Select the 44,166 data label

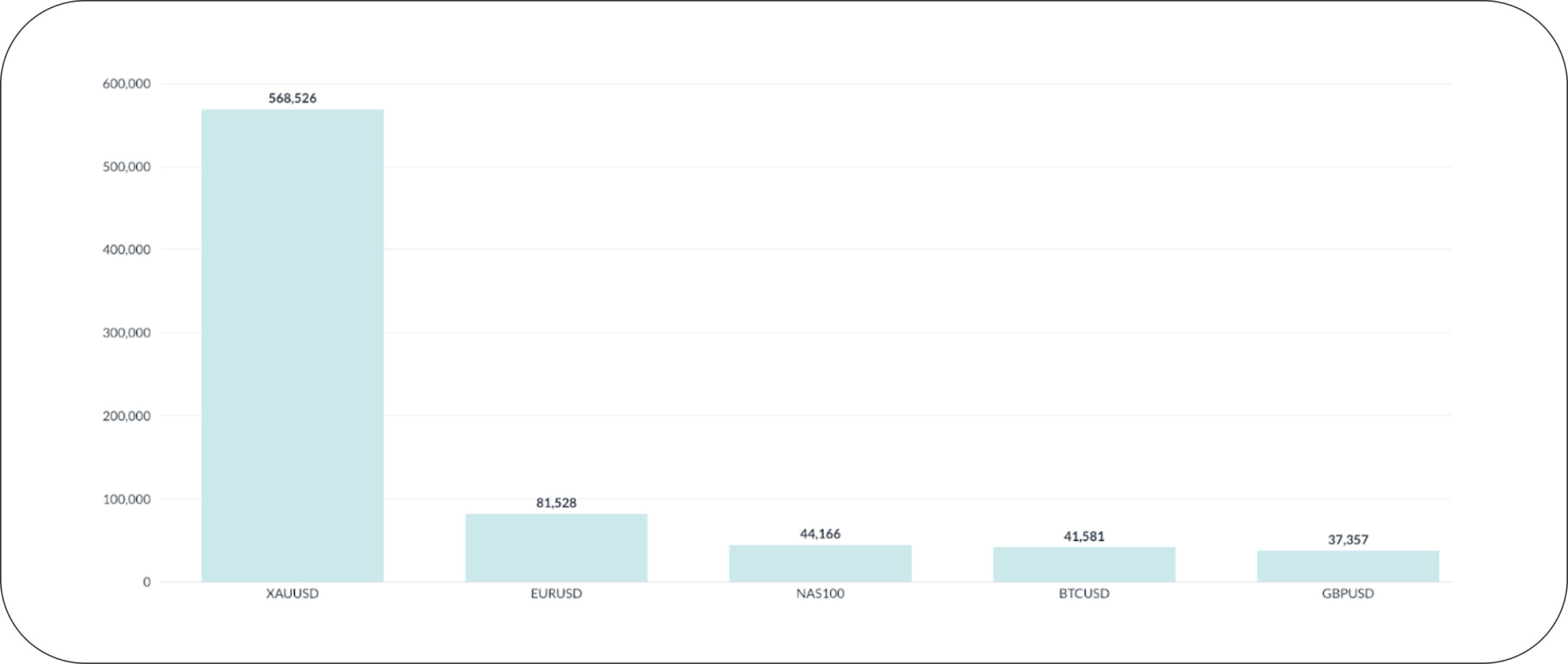(820, 534)
